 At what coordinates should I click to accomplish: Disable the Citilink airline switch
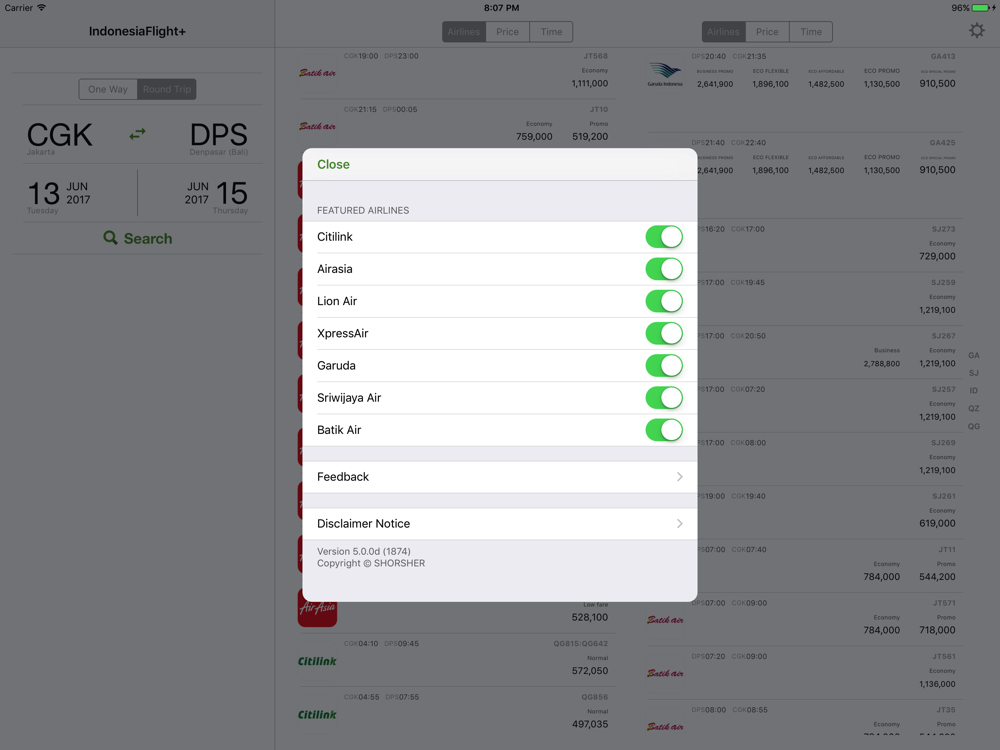[664, 237]
